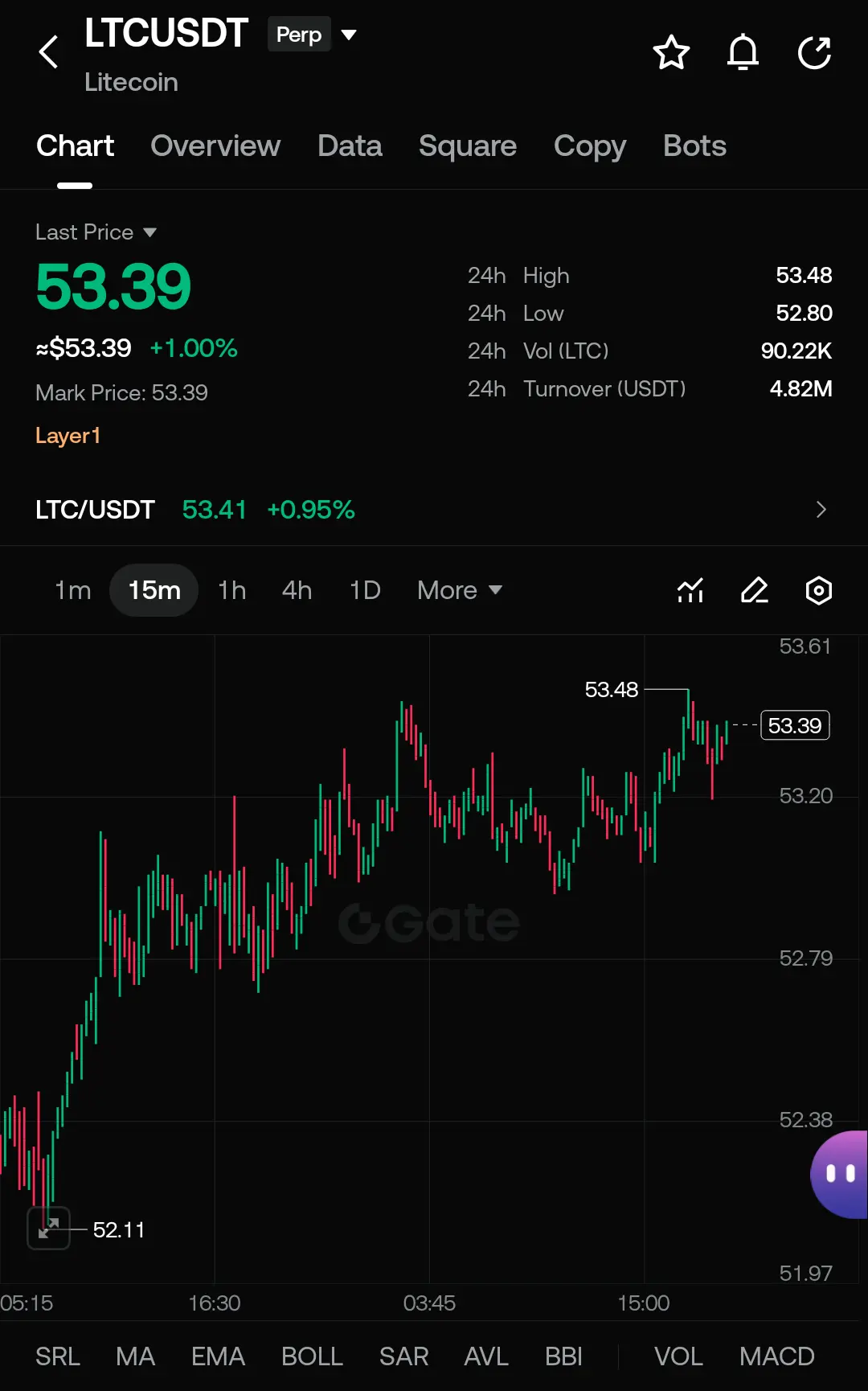Tap the LTCUSDT pair title
This screenshot has width=868, height=1391.
point(166,34)
